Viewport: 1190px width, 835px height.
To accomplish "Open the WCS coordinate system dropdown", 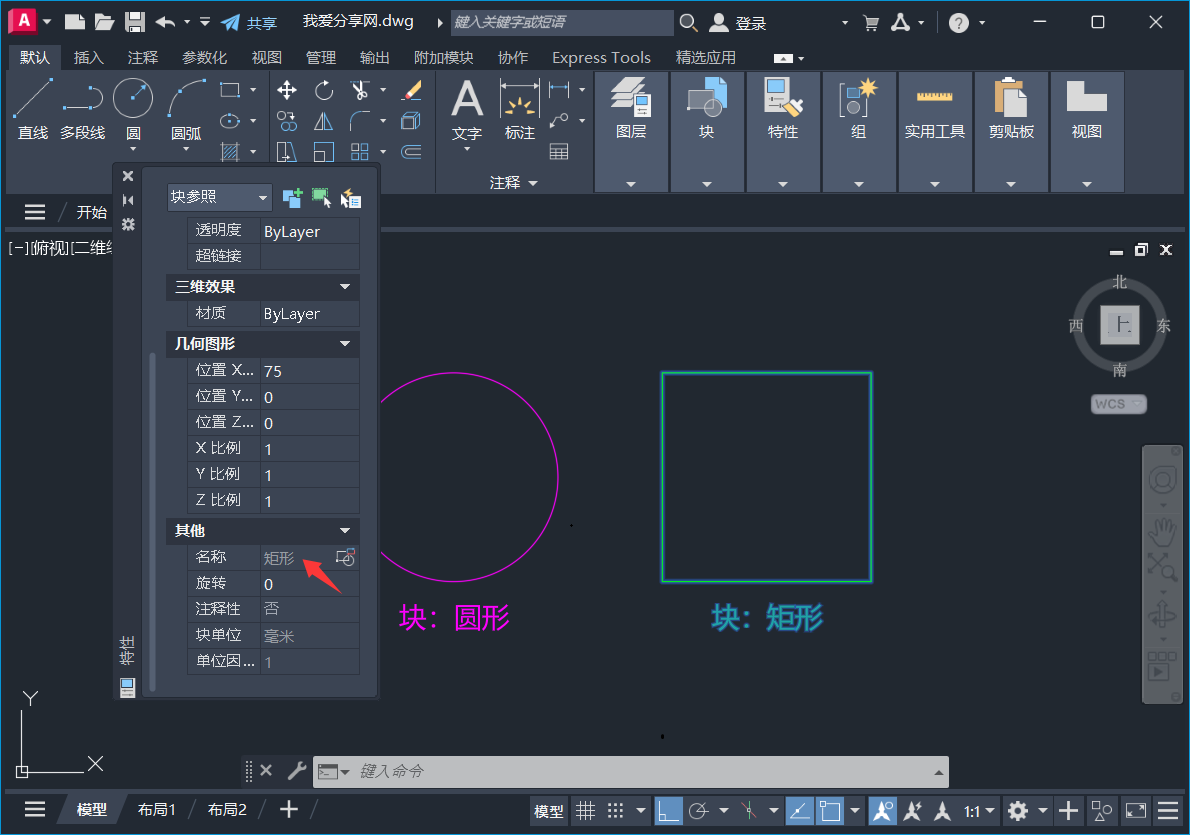I will [1119, 404].
